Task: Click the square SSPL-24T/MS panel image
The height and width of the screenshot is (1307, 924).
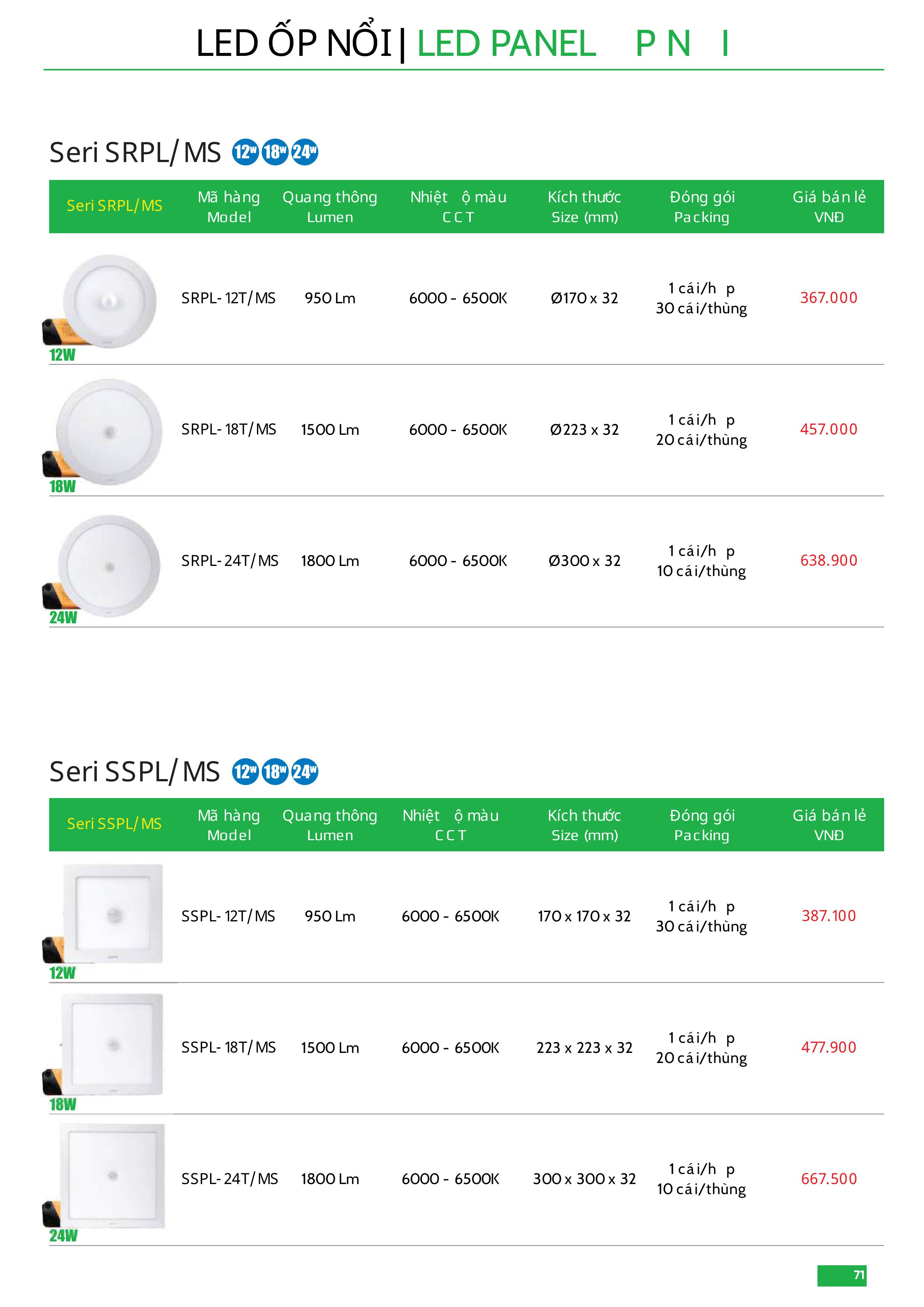Action: click(x=112, y=1175)
